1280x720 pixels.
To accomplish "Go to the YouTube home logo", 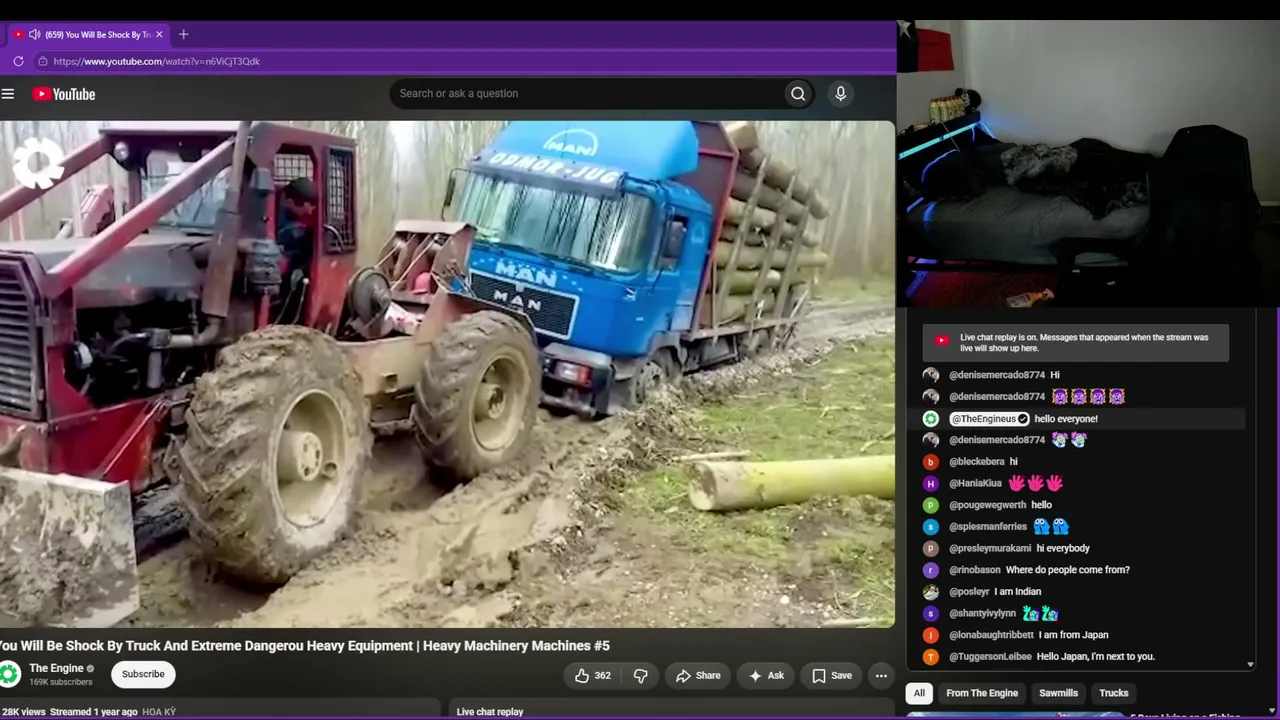I will click(63, 94).
